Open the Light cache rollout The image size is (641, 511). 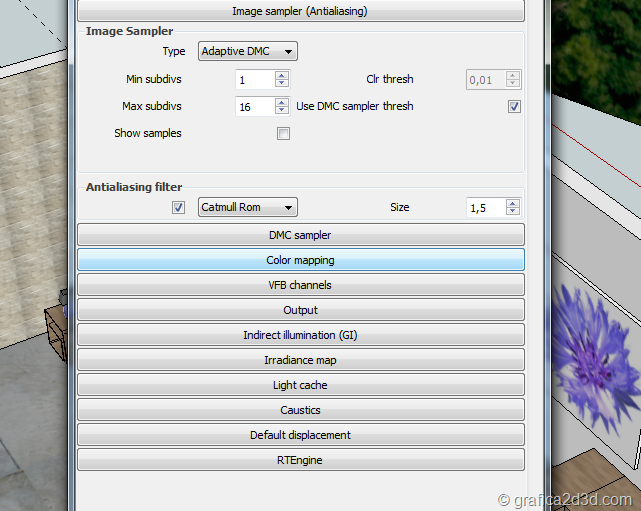click(300, 385)
